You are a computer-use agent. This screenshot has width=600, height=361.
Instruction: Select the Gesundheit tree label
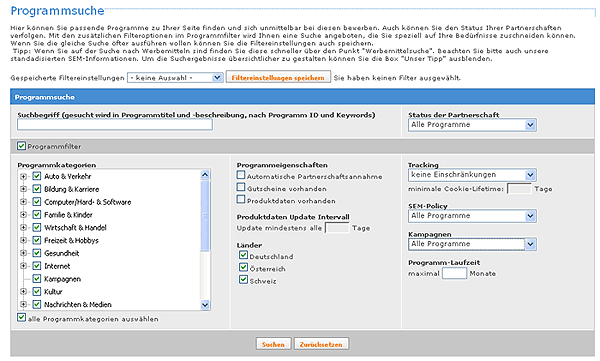(62, 253)
